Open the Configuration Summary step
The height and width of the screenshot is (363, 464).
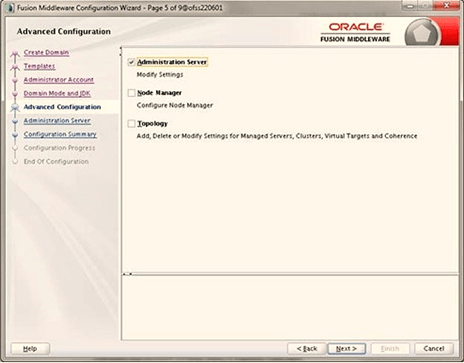pos(60,134)
